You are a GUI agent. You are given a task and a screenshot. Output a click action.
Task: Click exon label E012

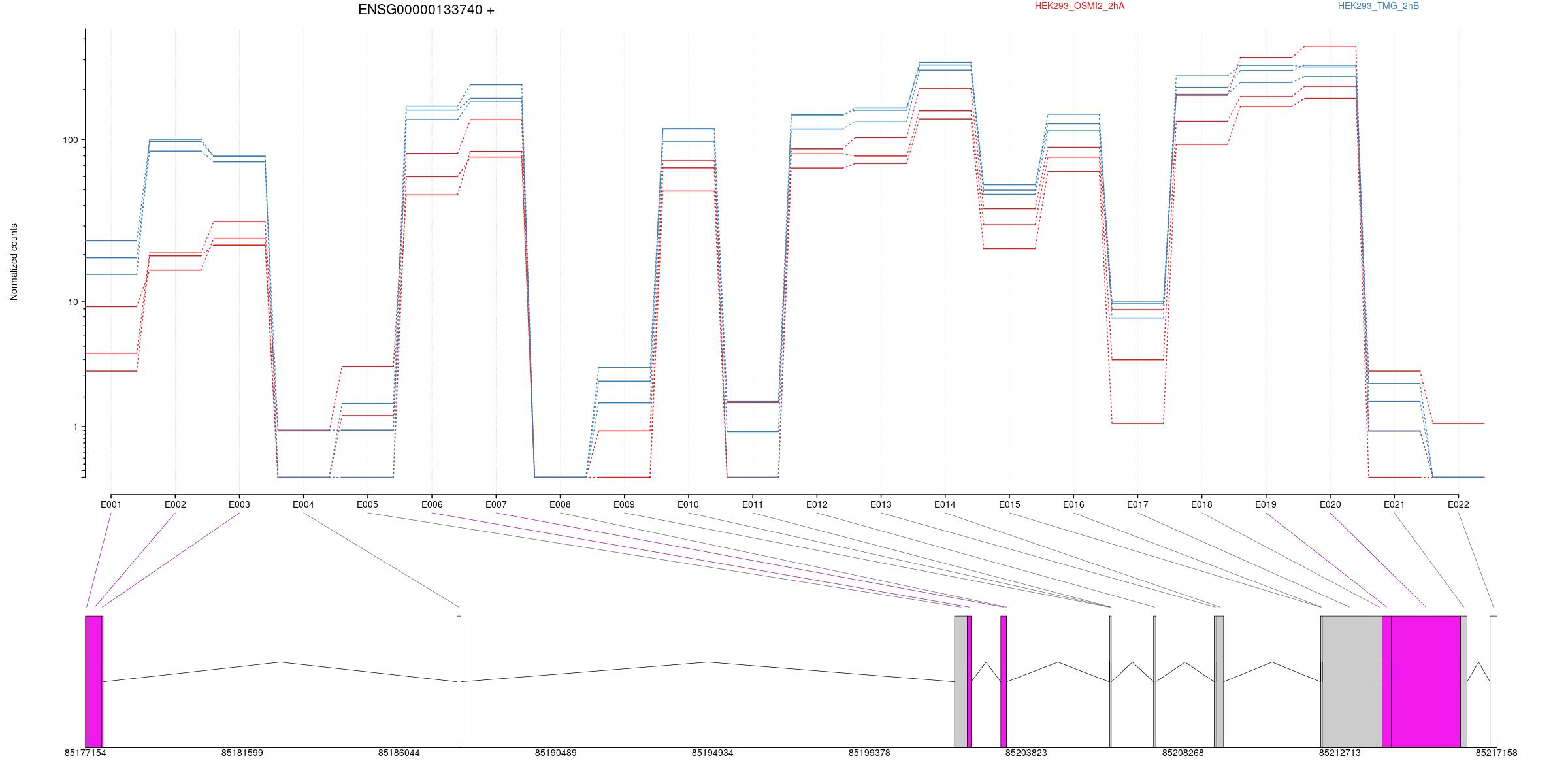[817, 504]
